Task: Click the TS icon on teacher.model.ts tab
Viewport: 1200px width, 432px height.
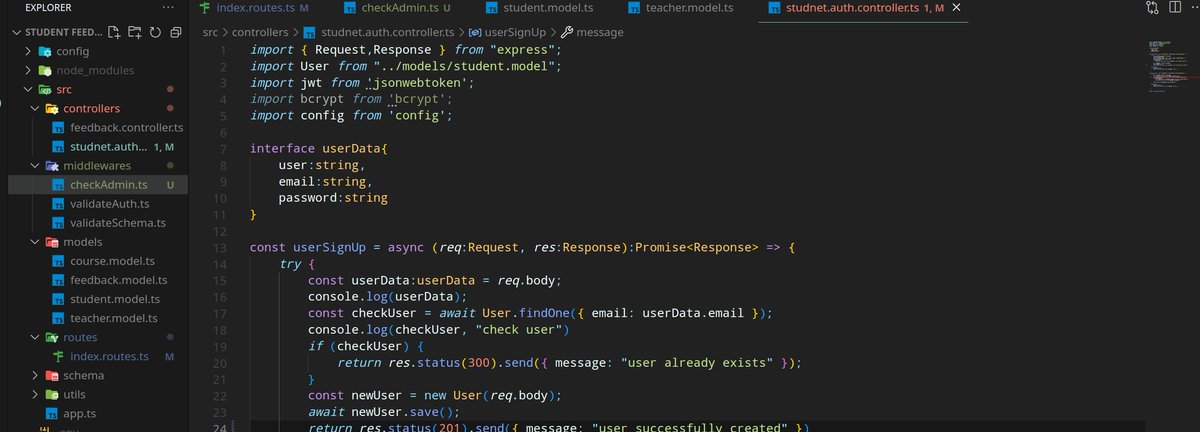Action: (635, 8)
